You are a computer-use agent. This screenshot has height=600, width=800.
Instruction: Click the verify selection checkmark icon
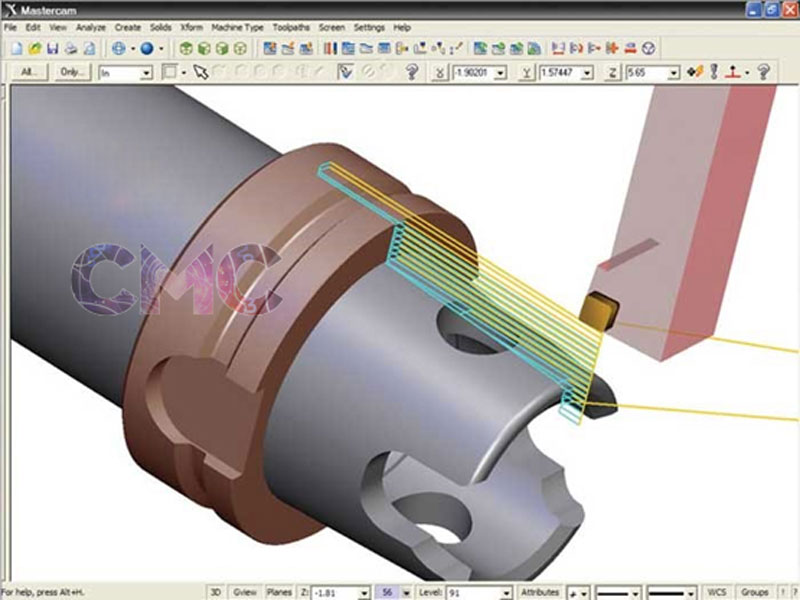tap(345, 72)
